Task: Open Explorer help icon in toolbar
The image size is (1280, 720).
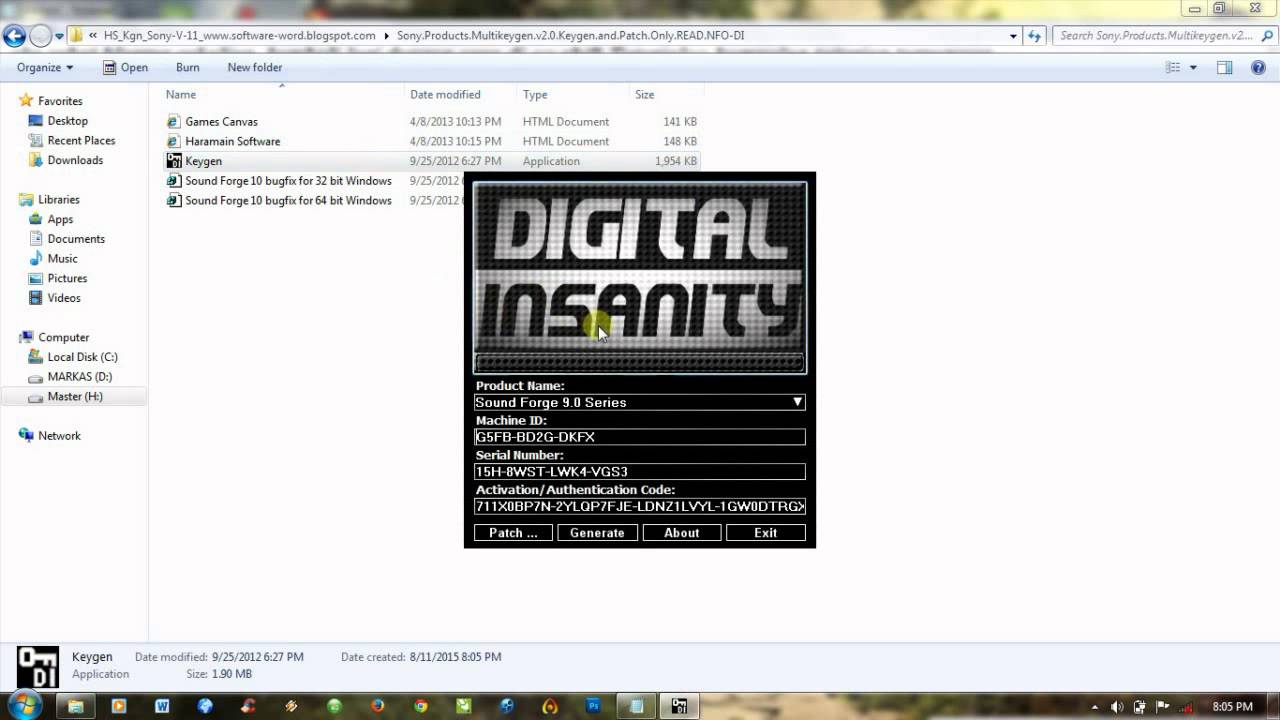Action: pyautogui.click(x=1260, y=67)
